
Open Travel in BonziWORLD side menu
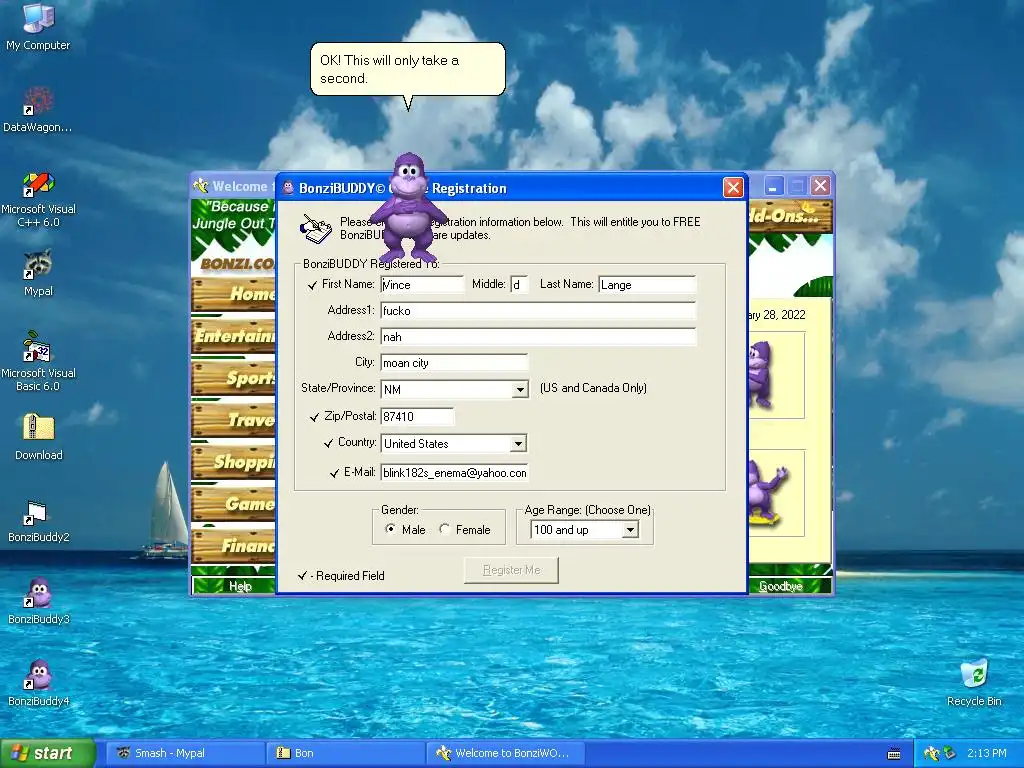tap(234, 420)
